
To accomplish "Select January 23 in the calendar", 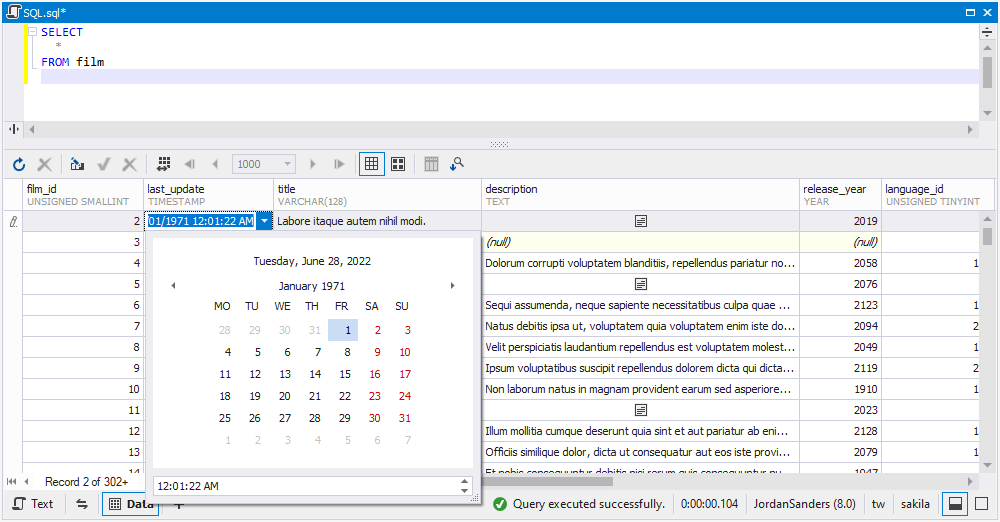I will [374, 396].
